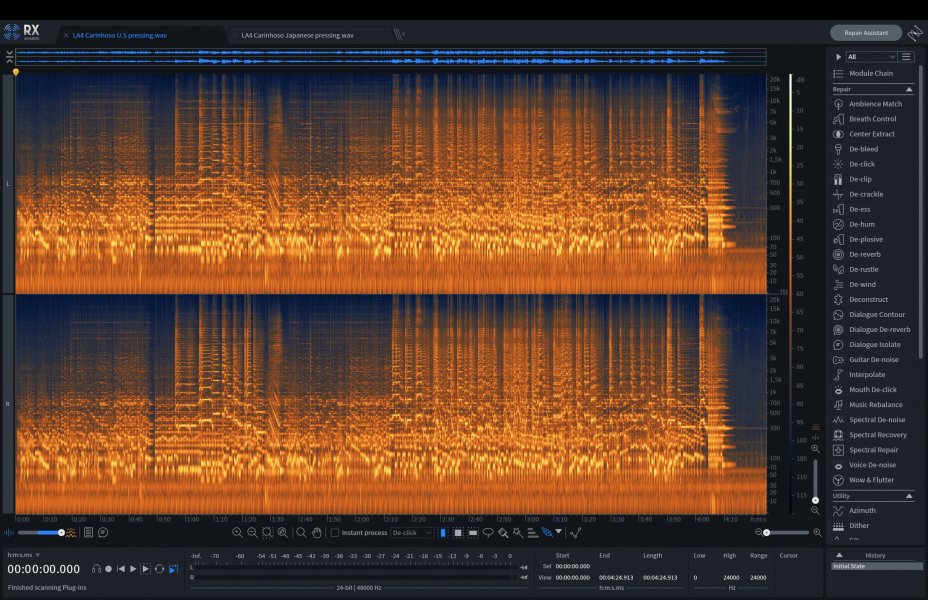The height and width of the screenshot is (600, 928).
Task: Toggle the frequency selection tool
Action: [x=473, y=533]
